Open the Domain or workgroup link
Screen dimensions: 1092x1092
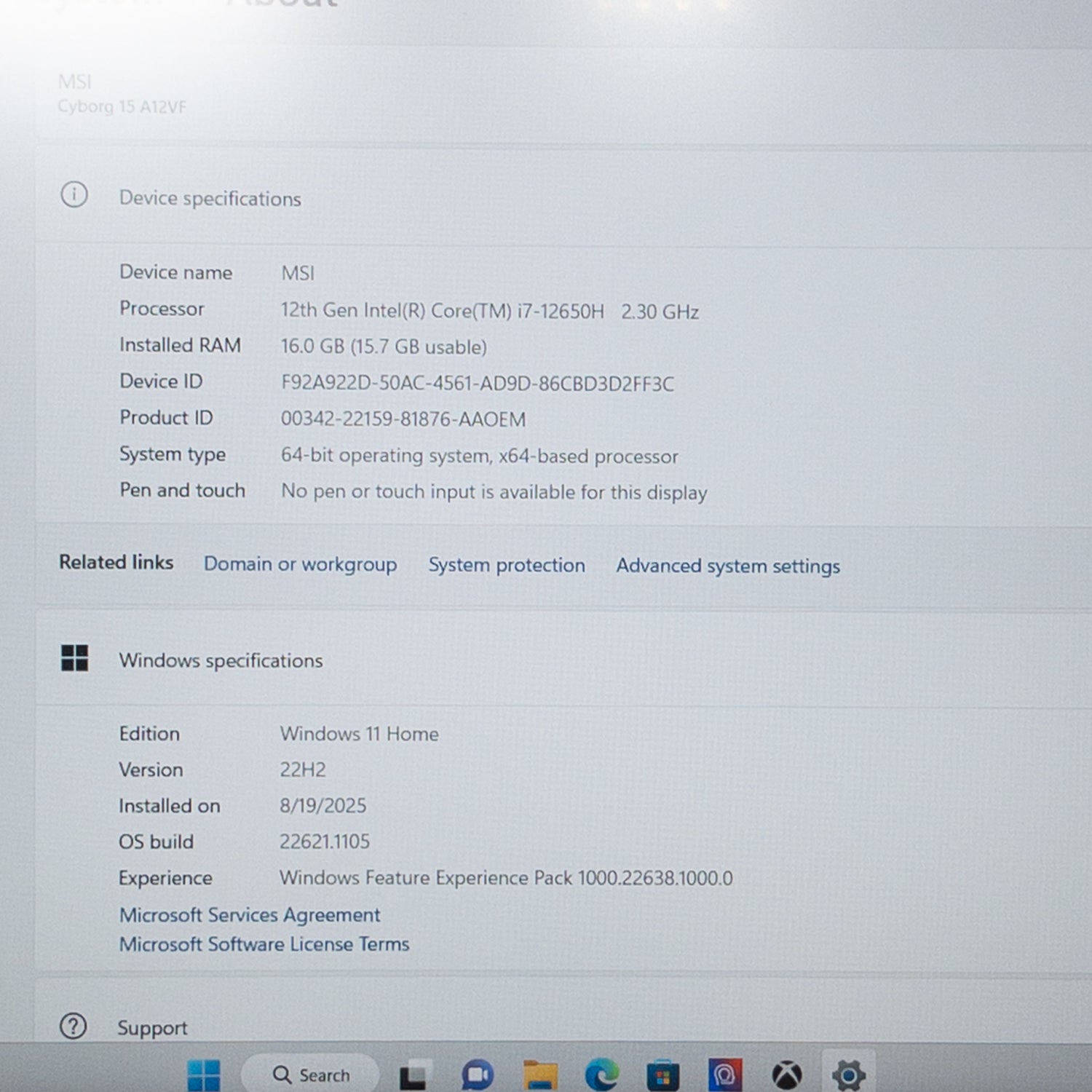tap(300, 564)
